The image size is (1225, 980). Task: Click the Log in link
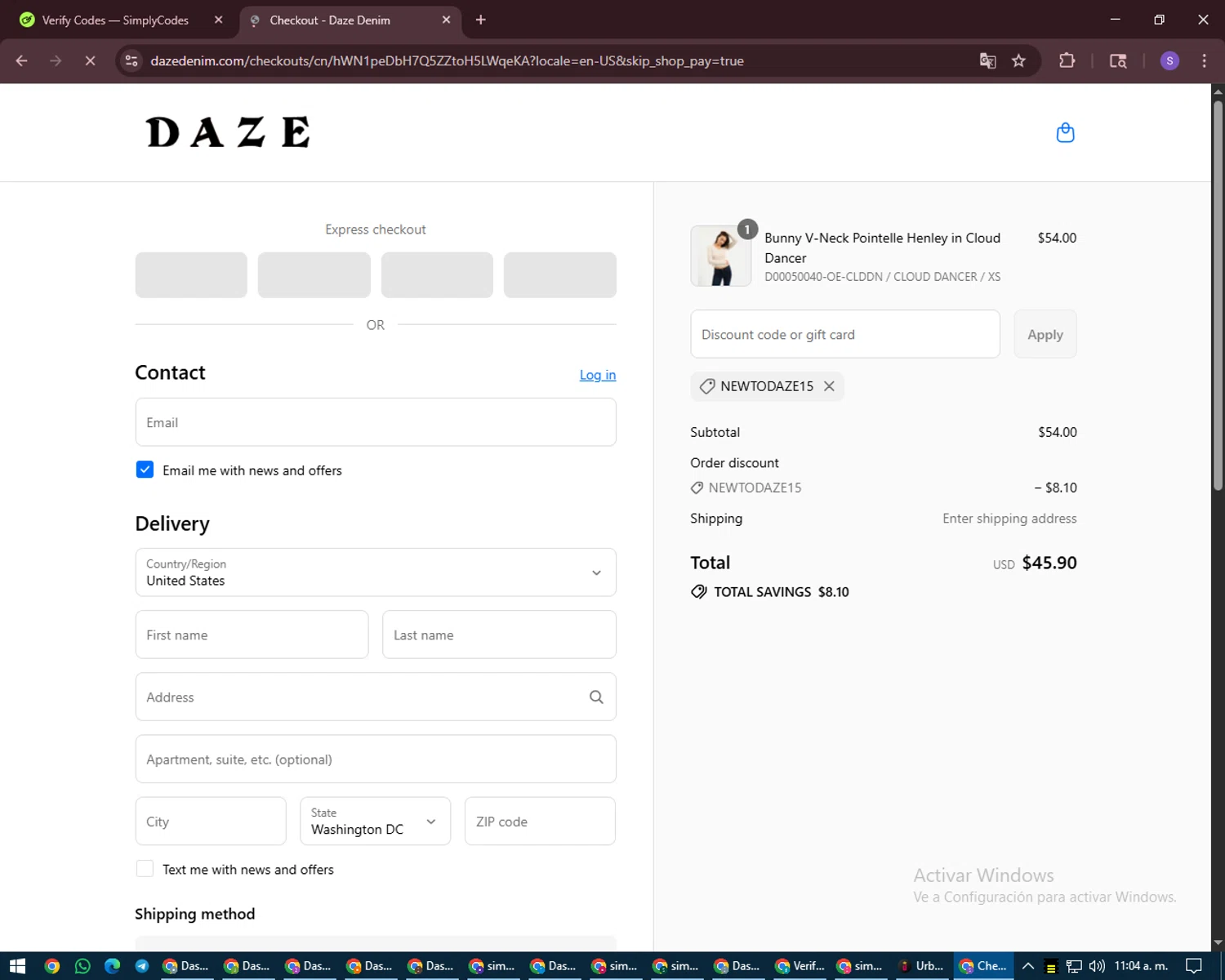pos(598,375)
